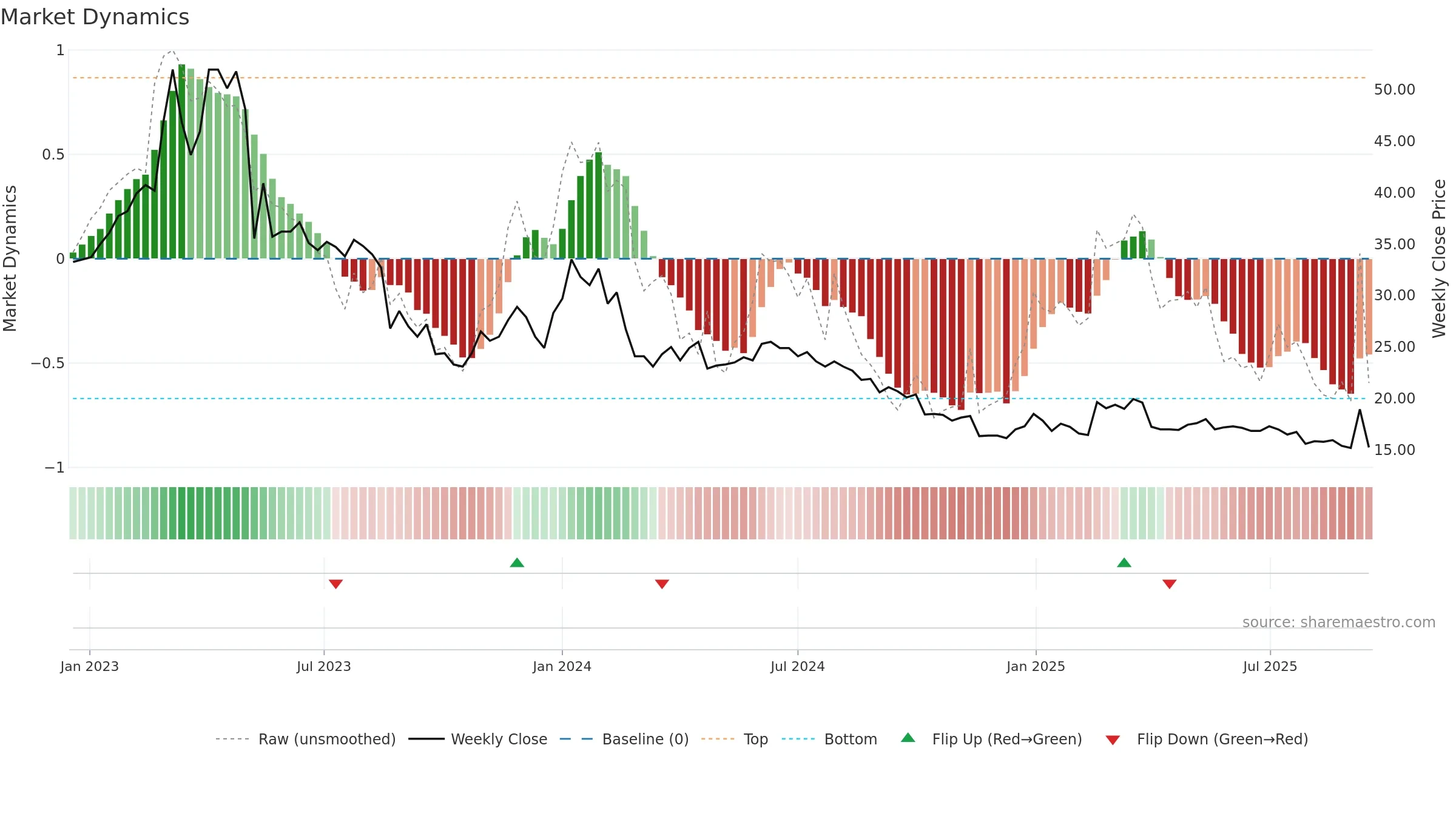
Task: Toggle the Bottom legend entry
Action: pos(829,739)
